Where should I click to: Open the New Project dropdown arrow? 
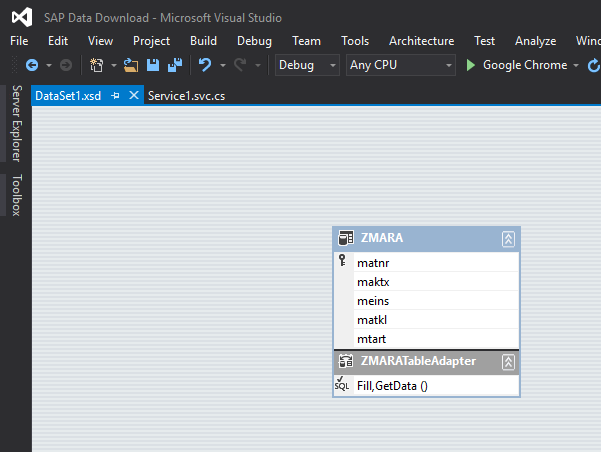coord(114,66)
